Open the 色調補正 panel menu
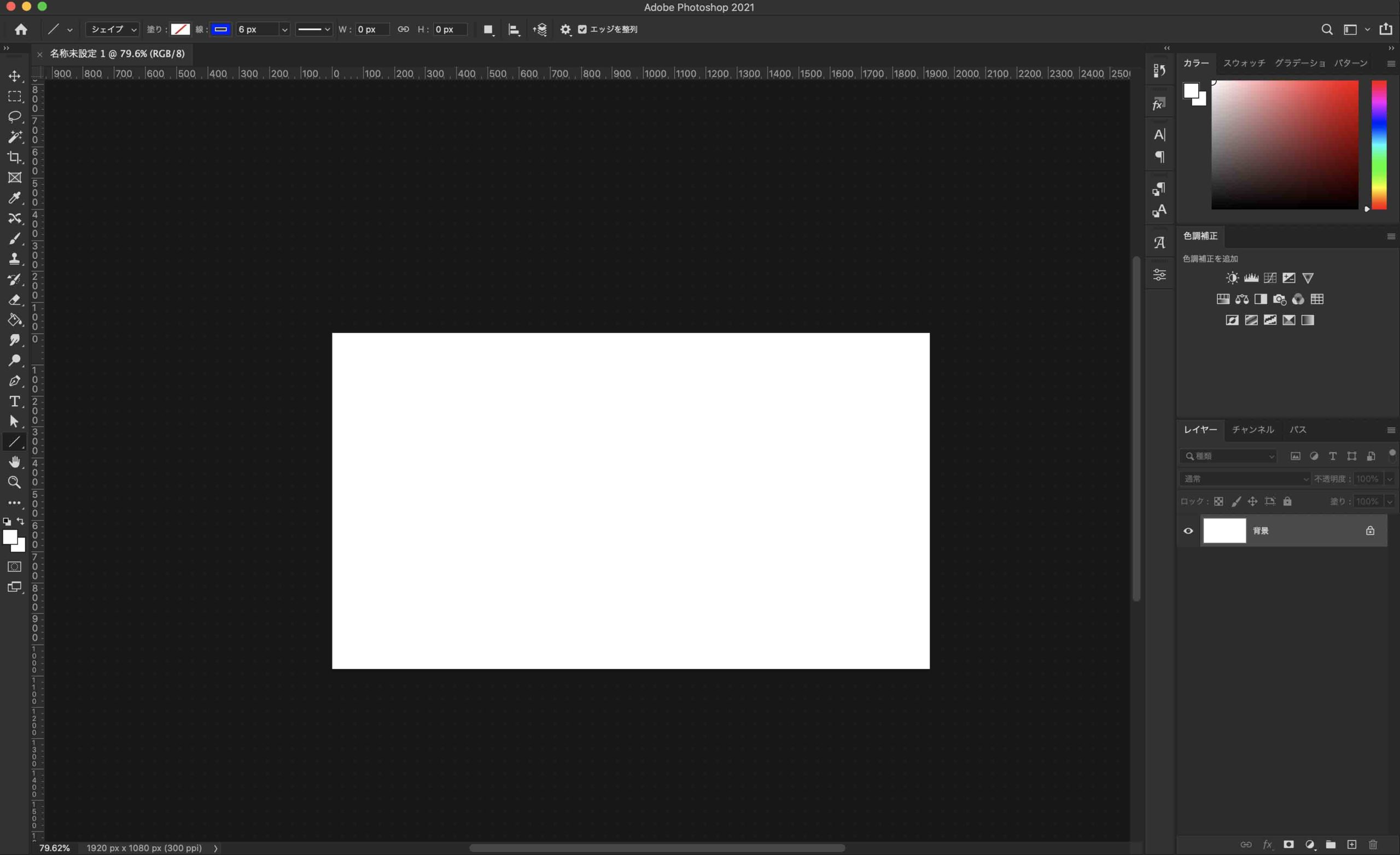 (x=1391, y=236)
